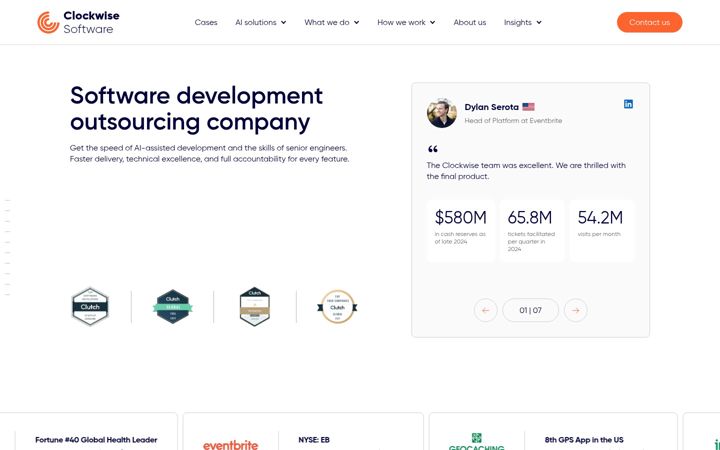
Task: Click '8th GPS App in the US' text
Action: point(584,440)
